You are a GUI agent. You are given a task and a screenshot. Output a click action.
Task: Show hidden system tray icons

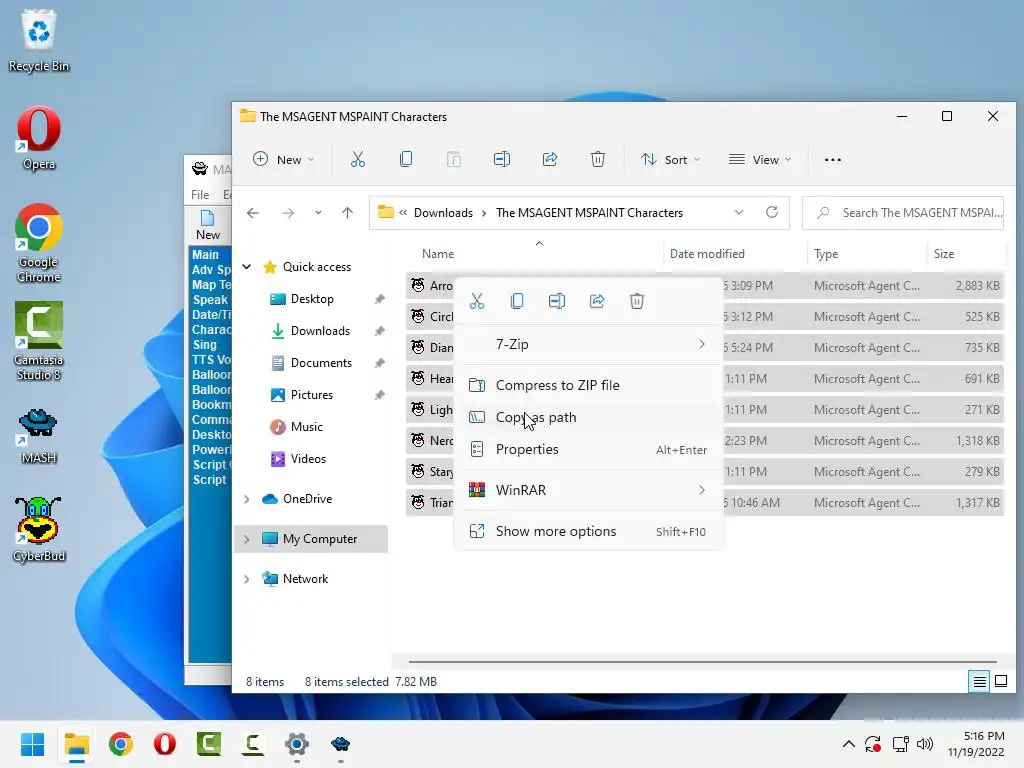click(x=848, y=744)
